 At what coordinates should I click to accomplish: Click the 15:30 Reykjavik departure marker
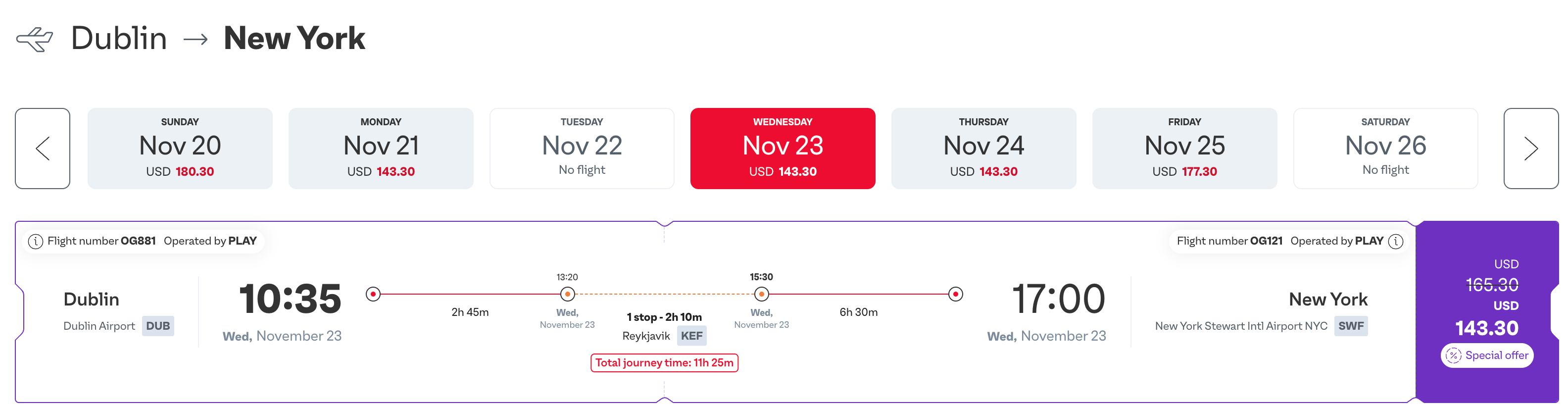pos(761,294)
